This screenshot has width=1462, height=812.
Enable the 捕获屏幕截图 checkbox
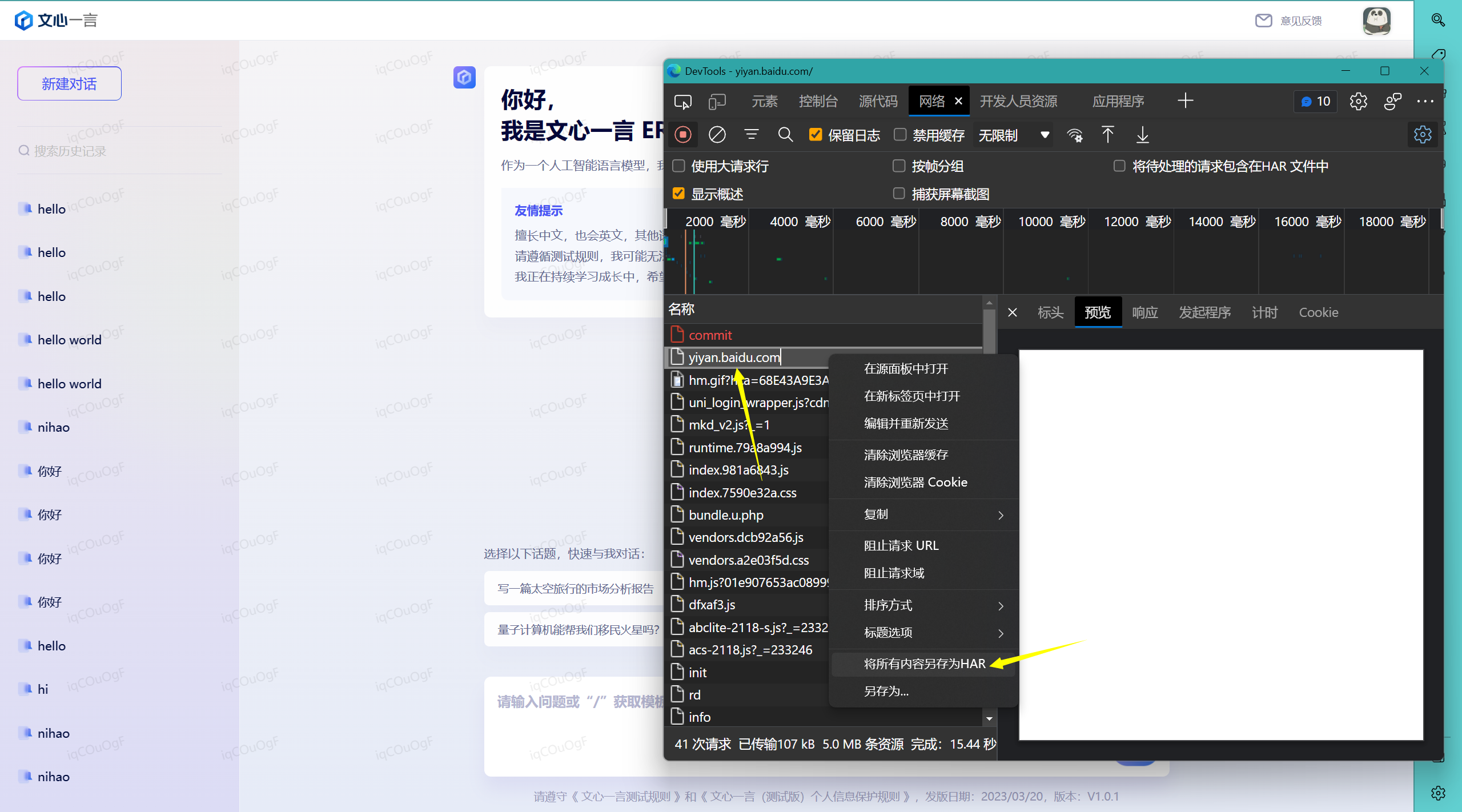(x=899, y=194)
